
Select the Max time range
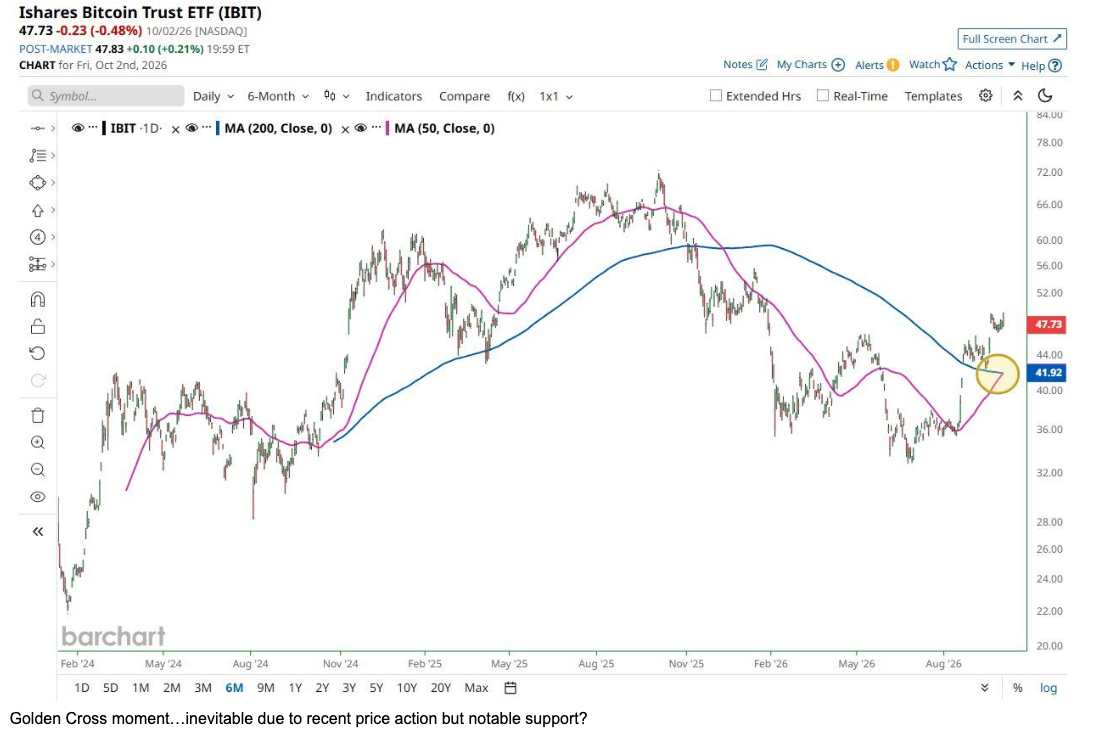coord(476,687)
